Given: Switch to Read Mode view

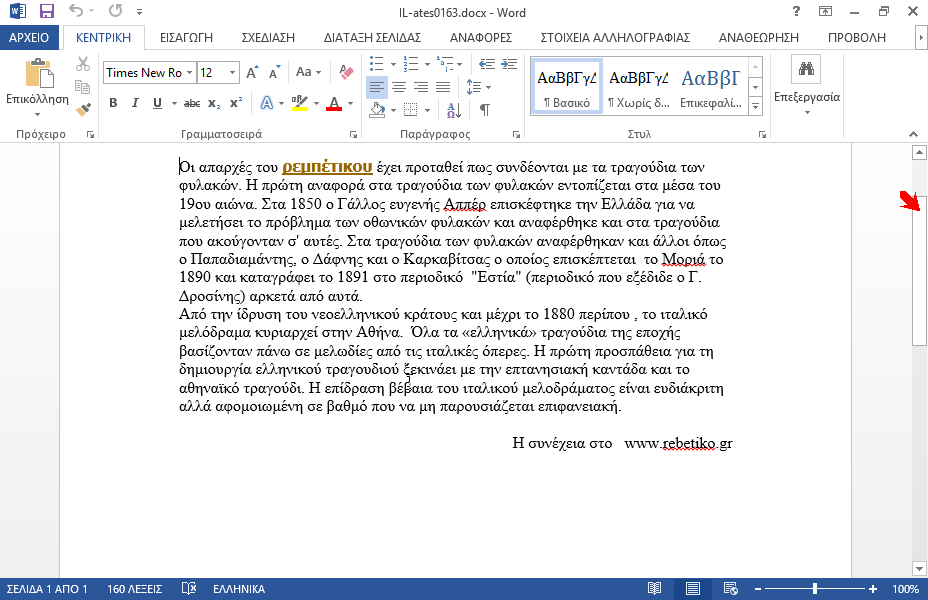Looking at the screenshot, I should click(654, 589).
